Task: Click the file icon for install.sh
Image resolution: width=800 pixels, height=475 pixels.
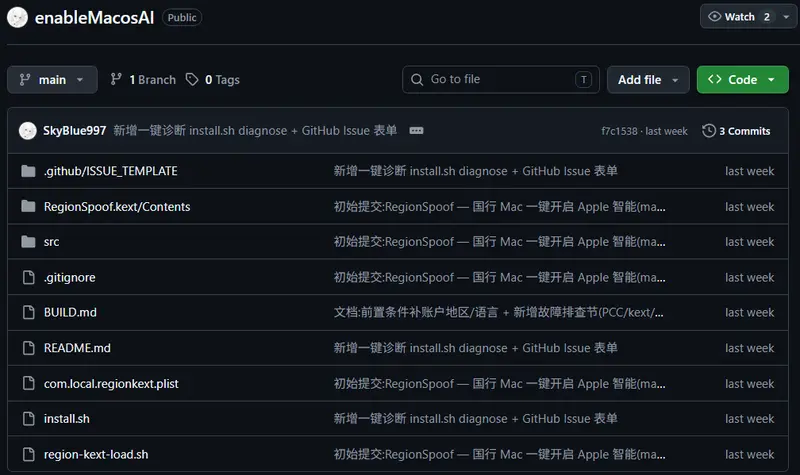Action: point(29,419)
